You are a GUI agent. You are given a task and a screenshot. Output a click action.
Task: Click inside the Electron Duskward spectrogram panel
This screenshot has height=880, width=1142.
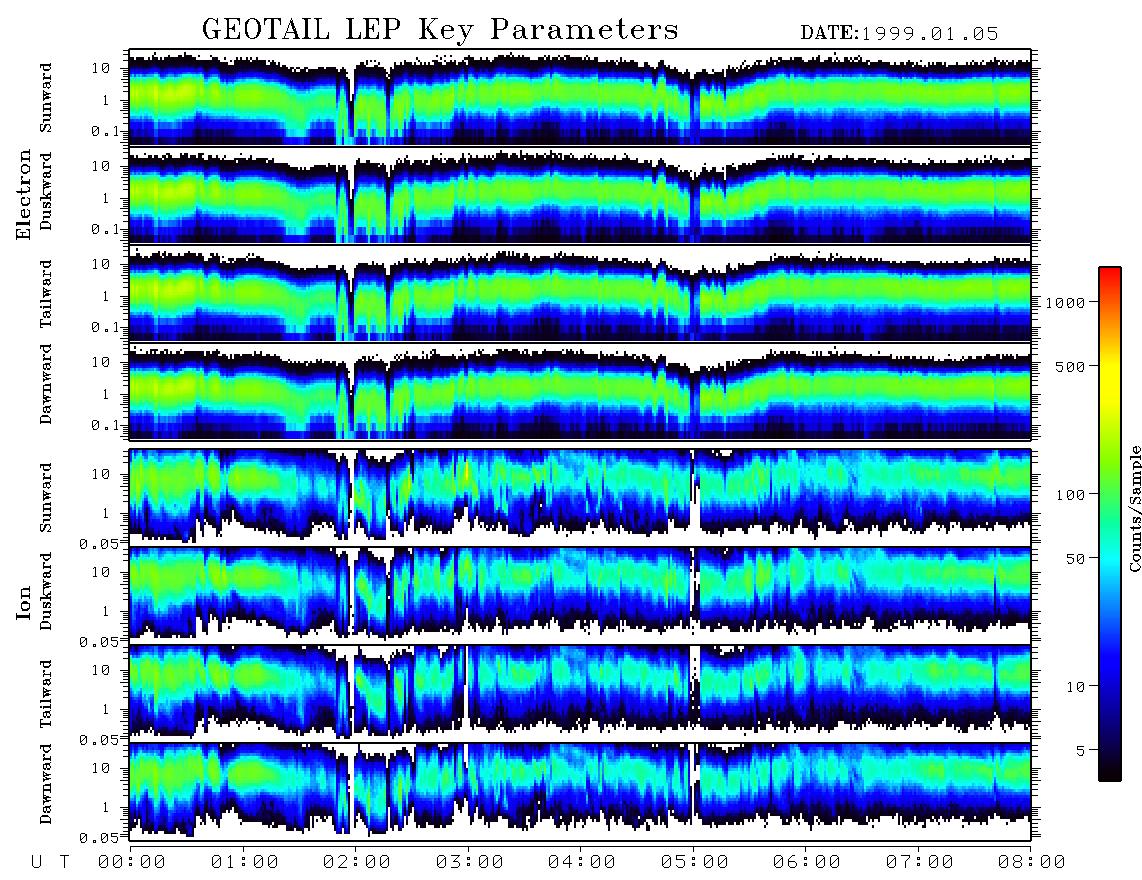[580, 195]
